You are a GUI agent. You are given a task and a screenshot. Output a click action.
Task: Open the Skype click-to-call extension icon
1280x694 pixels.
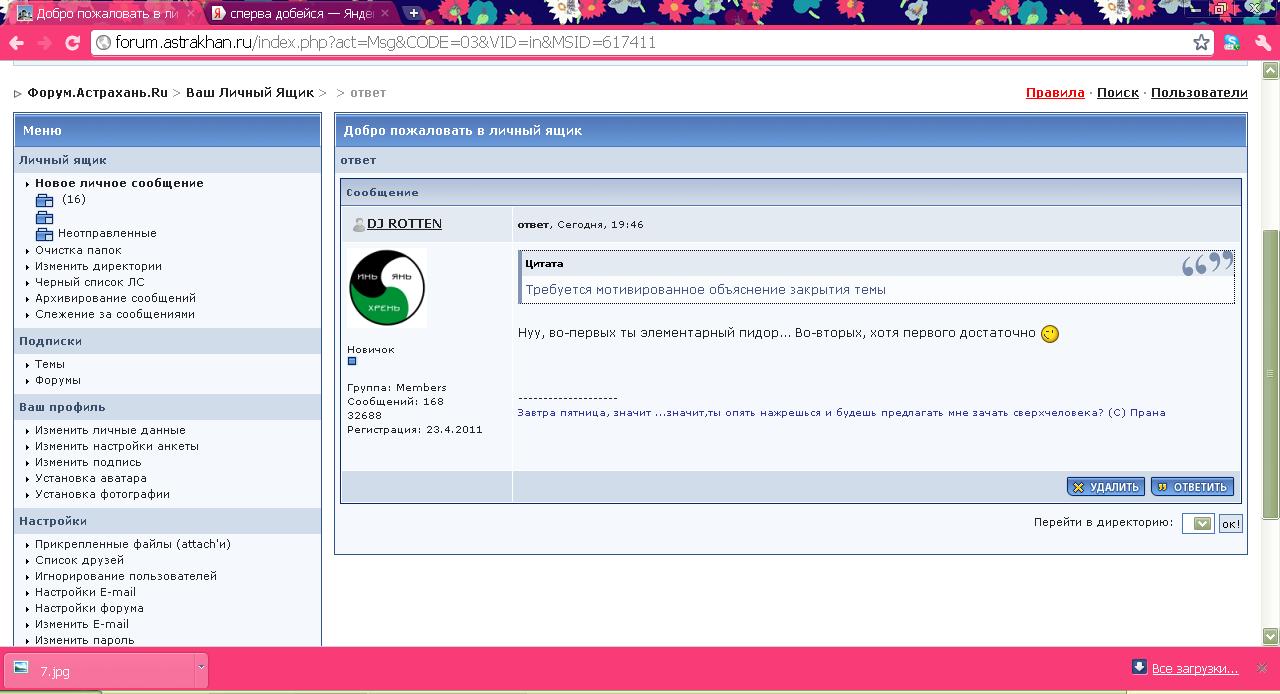(x=1232, y=42)
